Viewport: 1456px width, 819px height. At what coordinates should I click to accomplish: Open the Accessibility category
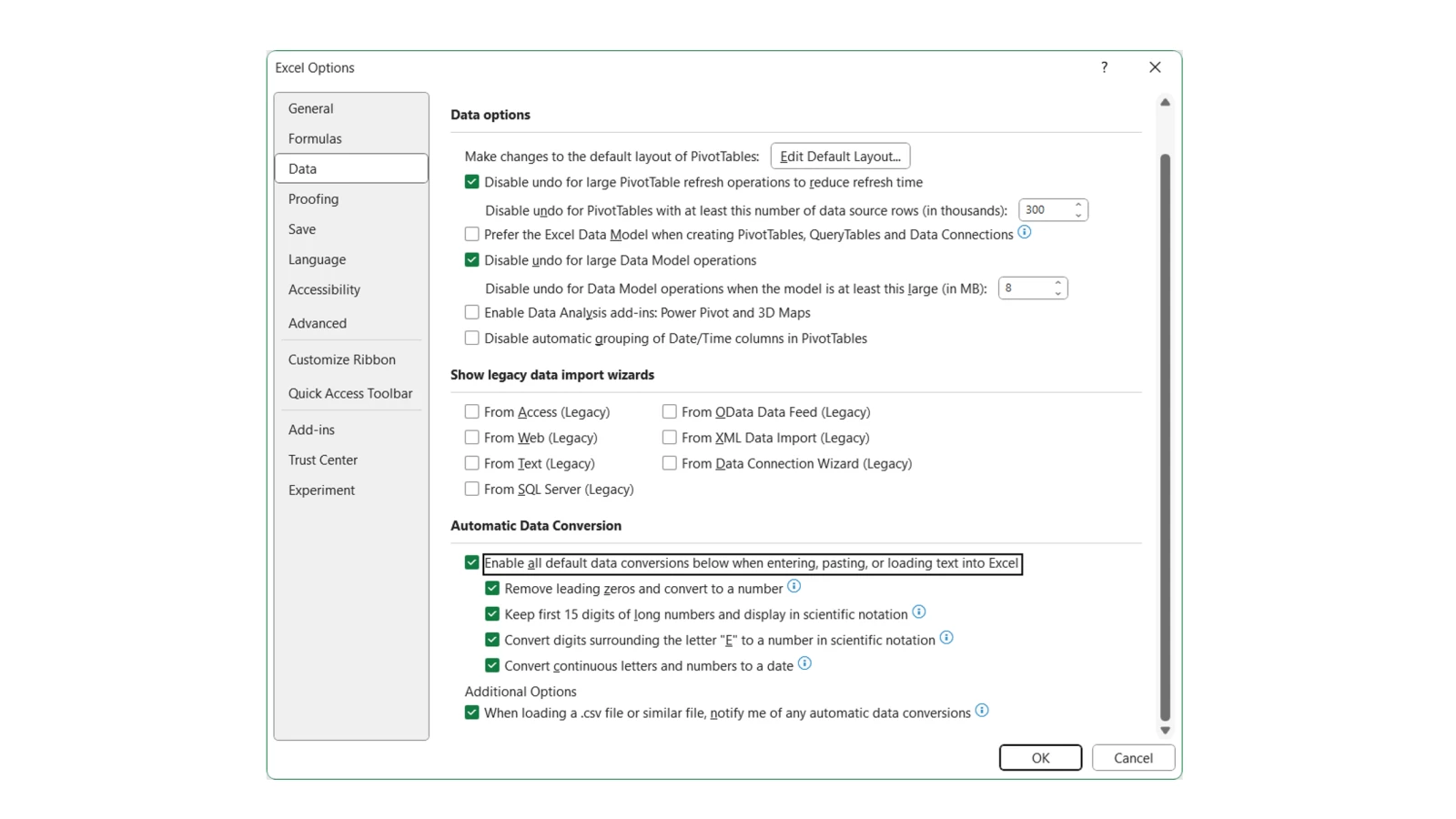pyautogui.click(x=351, y=289)
